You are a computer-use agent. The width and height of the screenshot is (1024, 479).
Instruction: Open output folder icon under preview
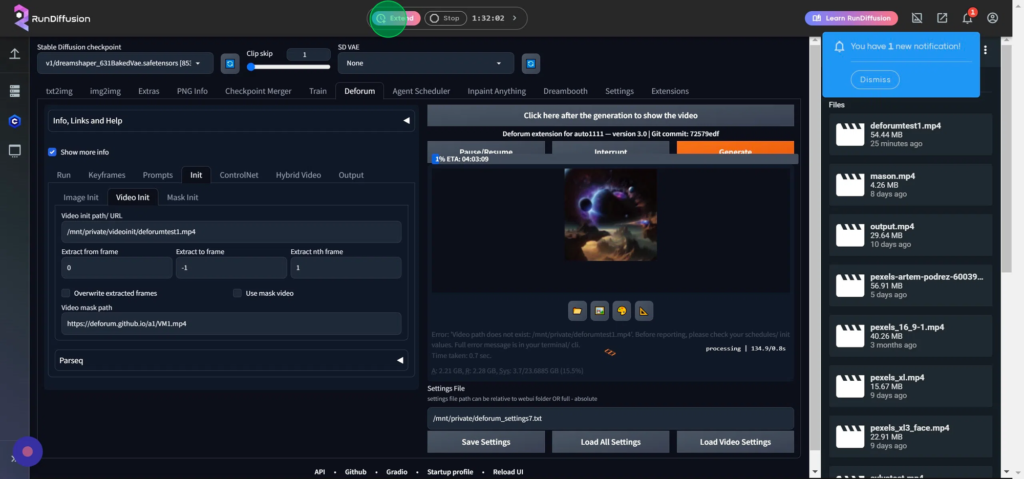tap(577, 311)
